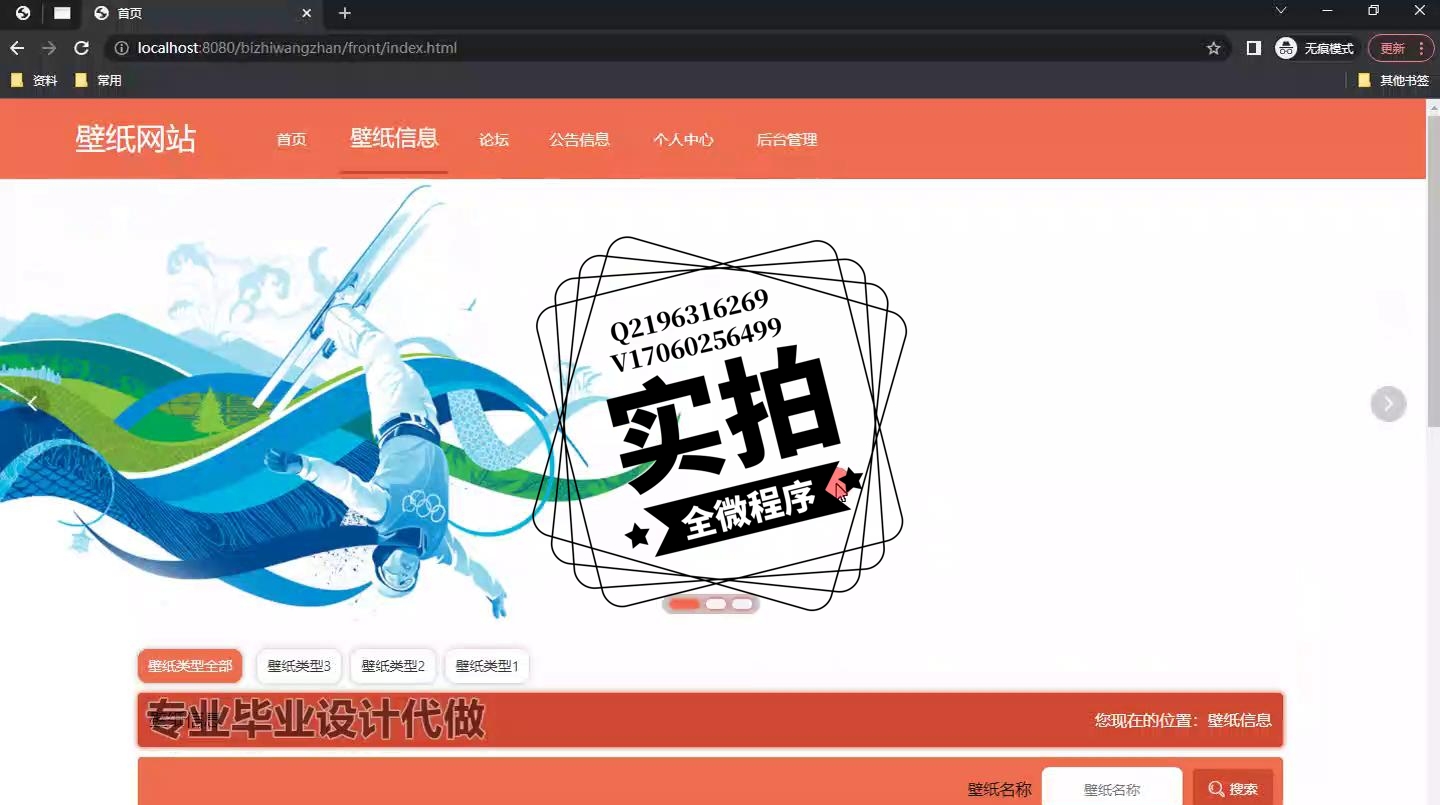
Task: Open the browser side panel icon
Action: [x=1253, y=48]
